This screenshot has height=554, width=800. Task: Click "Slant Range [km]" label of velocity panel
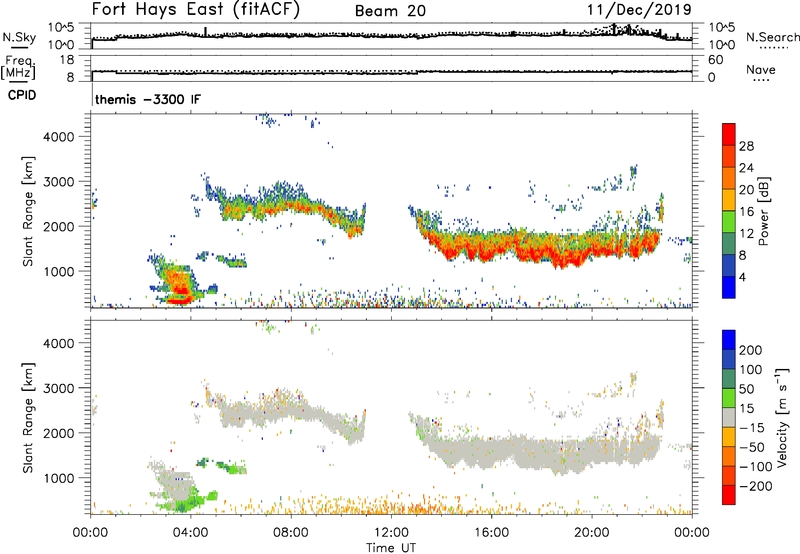(x=28, y=418)
